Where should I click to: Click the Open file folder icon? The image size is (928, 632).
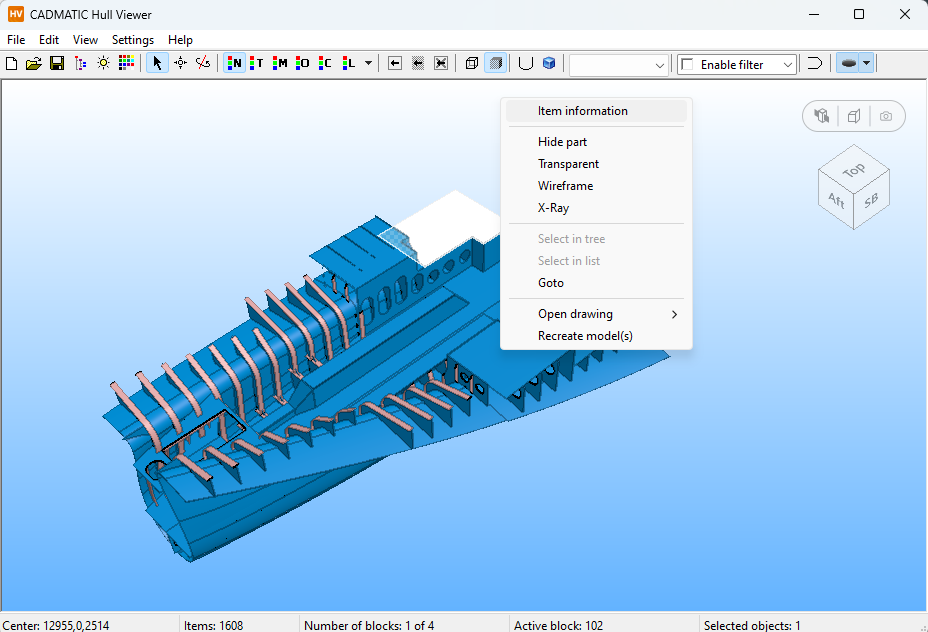point(34,63)
